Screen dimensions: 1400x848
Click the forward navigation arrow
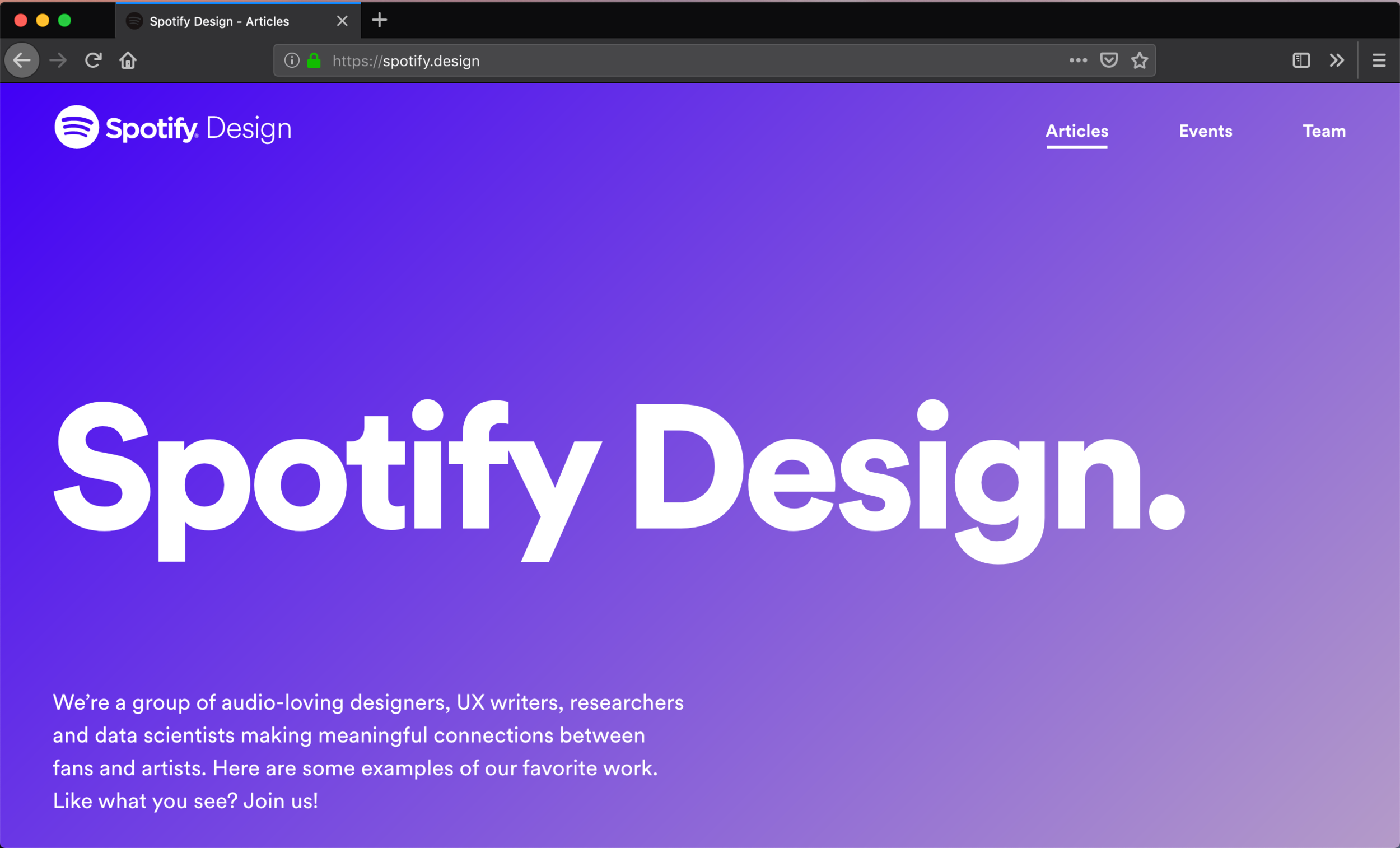pyautogui.click(x=58, y=60)
